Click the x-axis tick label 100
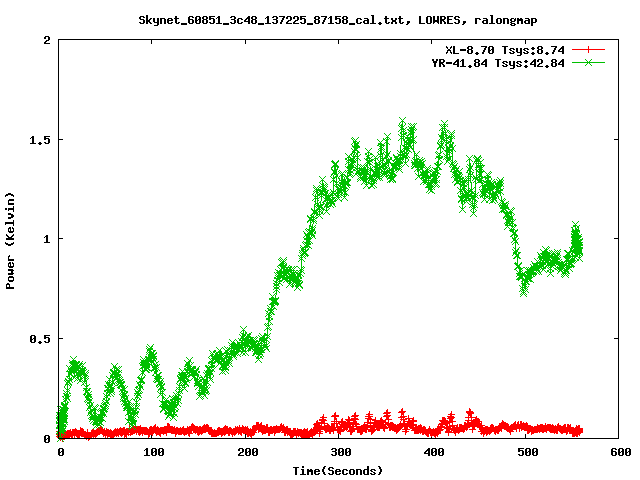 point(153,452)
